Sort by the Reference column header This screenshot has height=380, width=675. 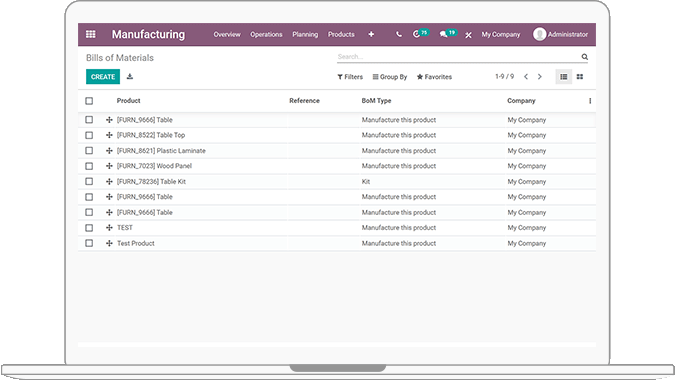click(304, 101)
